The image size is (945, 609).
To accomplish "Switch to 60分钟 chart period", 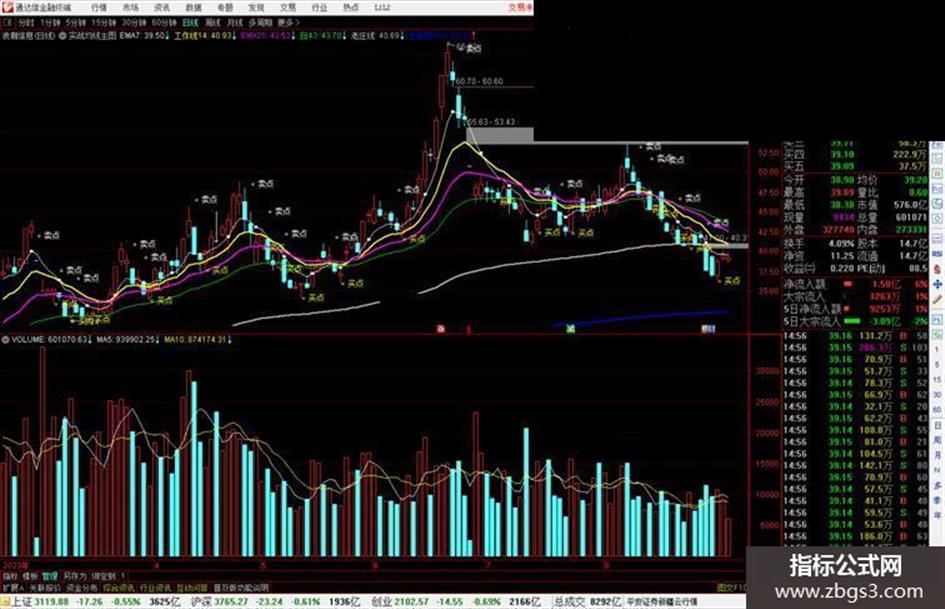I will [x=164, y=23].
